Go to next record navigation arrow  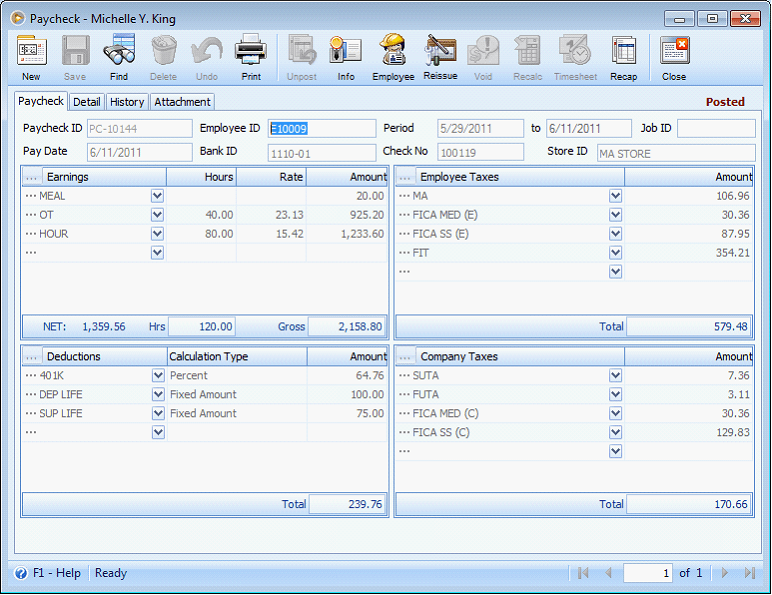(724, 573)
